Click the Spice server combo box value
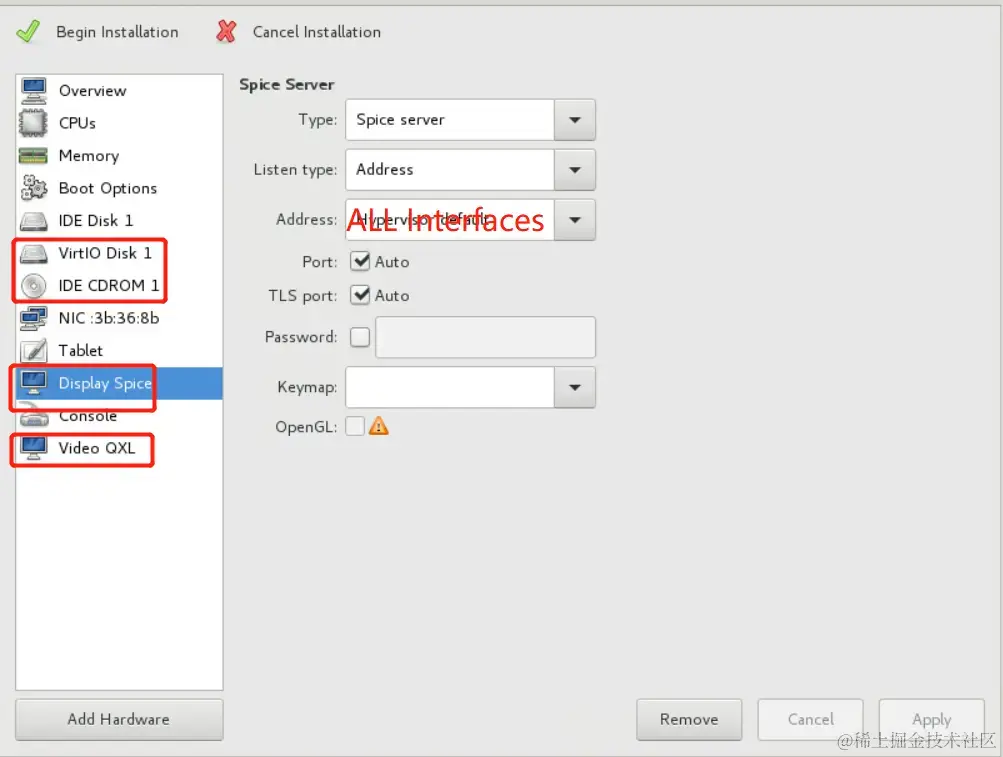The height and width of the screenshot is (757, 1003). click(450, 120)
